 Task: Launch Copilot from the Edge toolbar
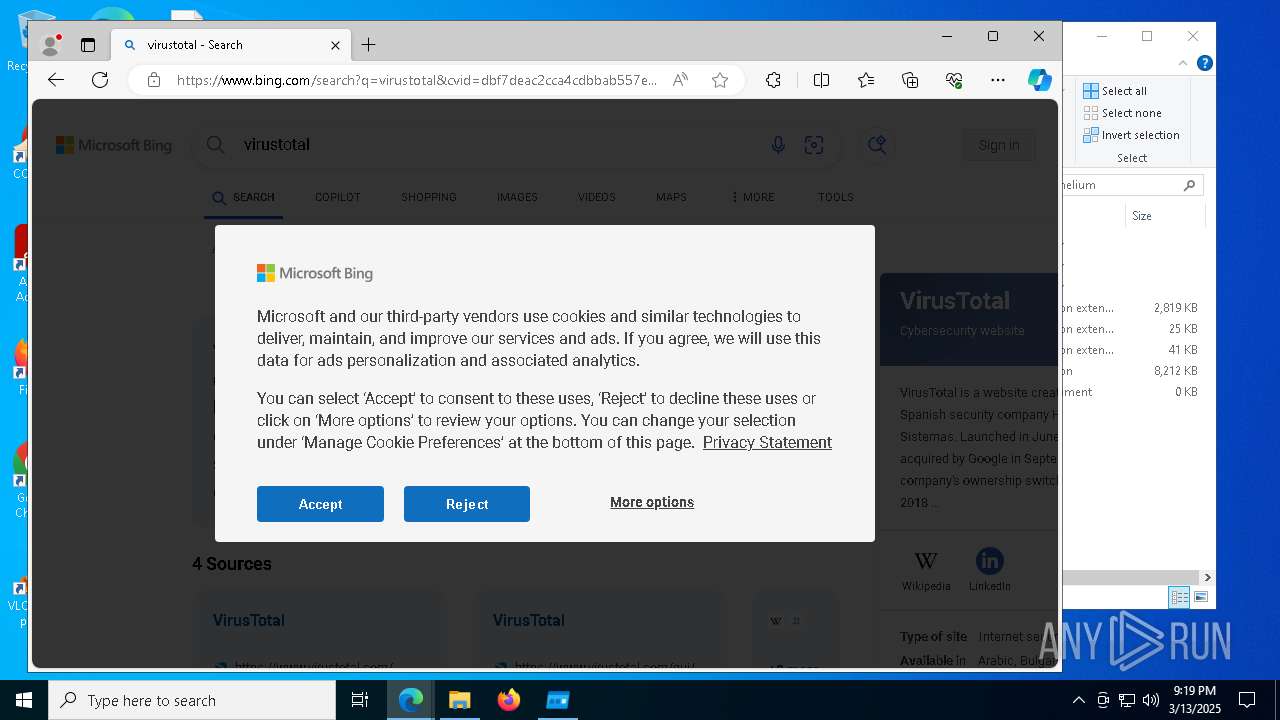pyautogui.click(x=1039, y=80)
